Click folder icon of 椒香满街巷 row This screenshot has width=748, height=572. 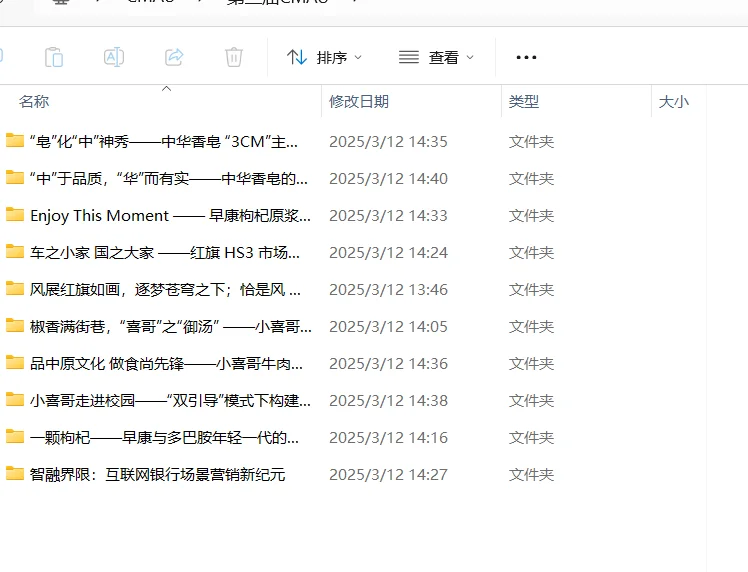[15, 325]
